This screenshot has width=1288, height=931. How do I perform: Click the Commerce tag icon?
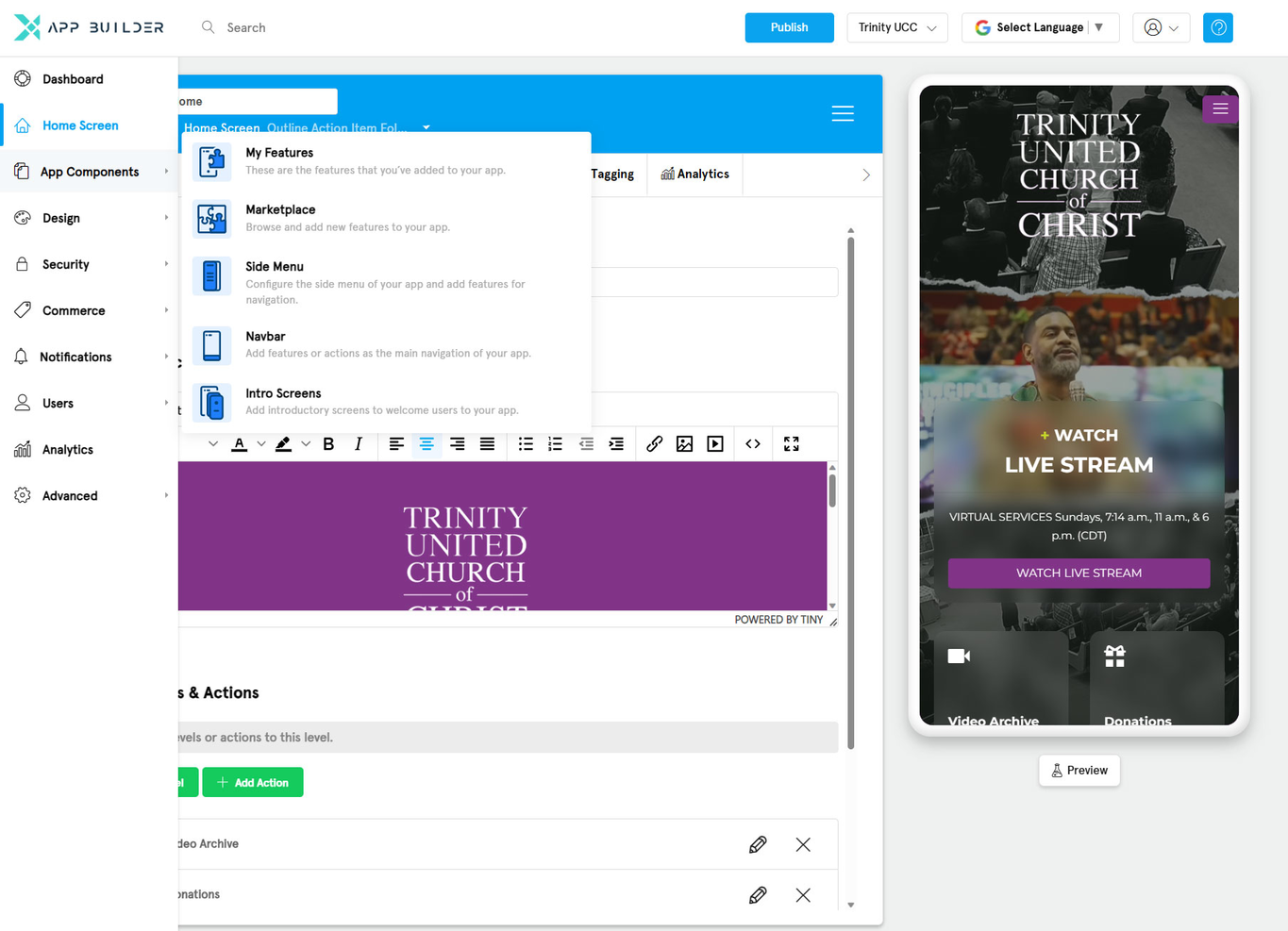[23, 310]
